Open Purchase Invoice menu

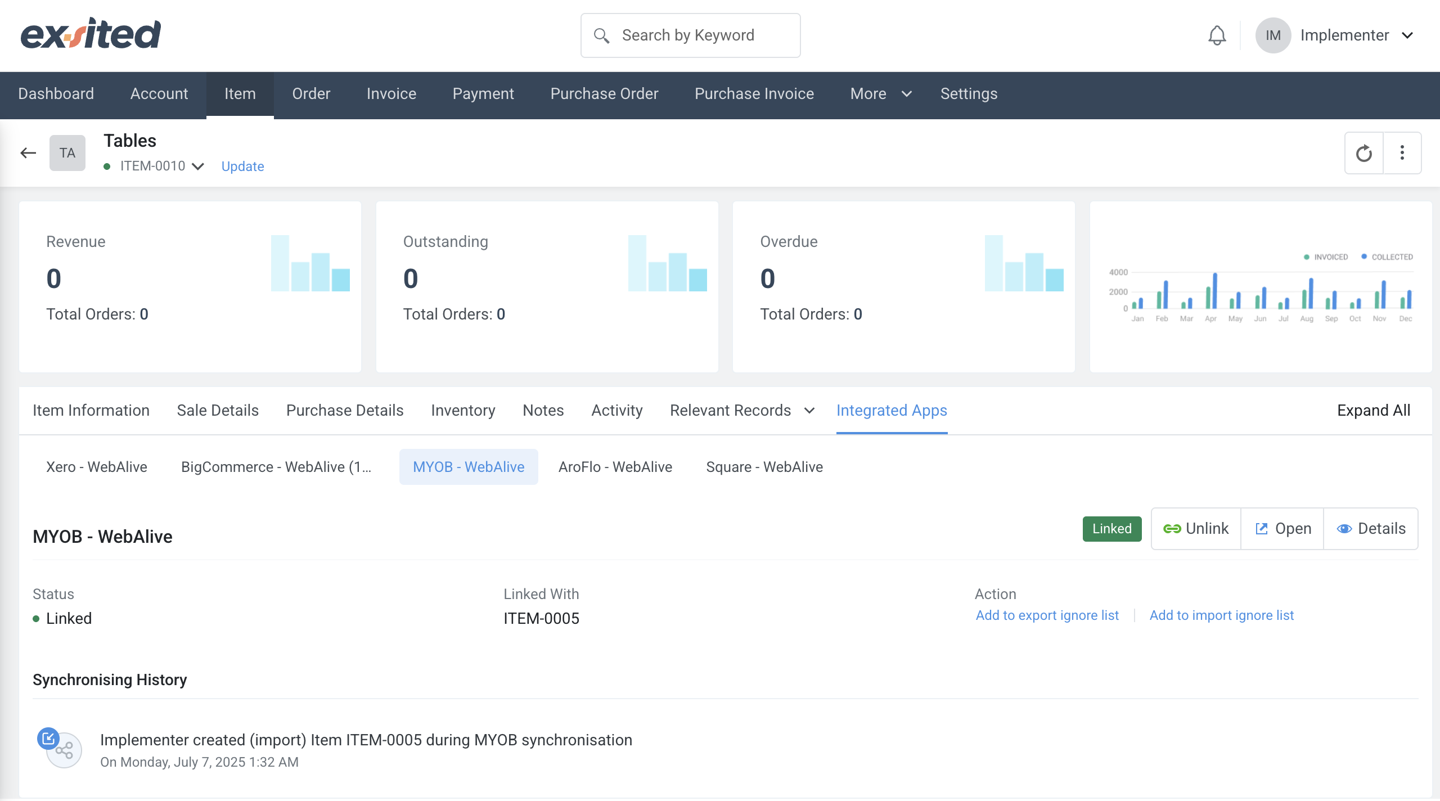tap(754, 94)
